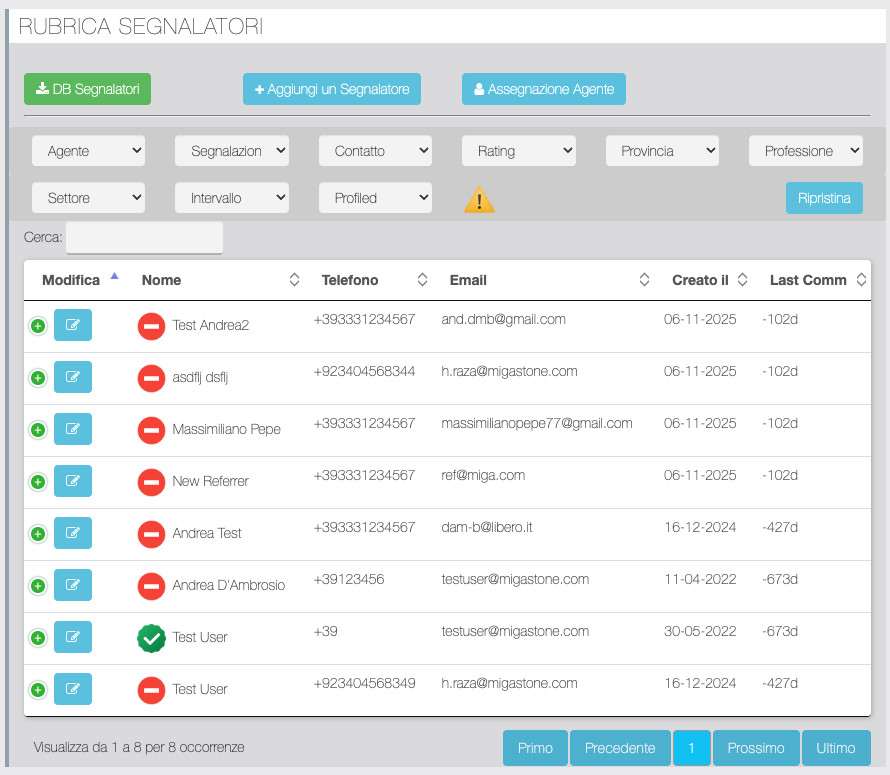Download DB Segnalatori
890x775 pixels.
pos(87,89)
